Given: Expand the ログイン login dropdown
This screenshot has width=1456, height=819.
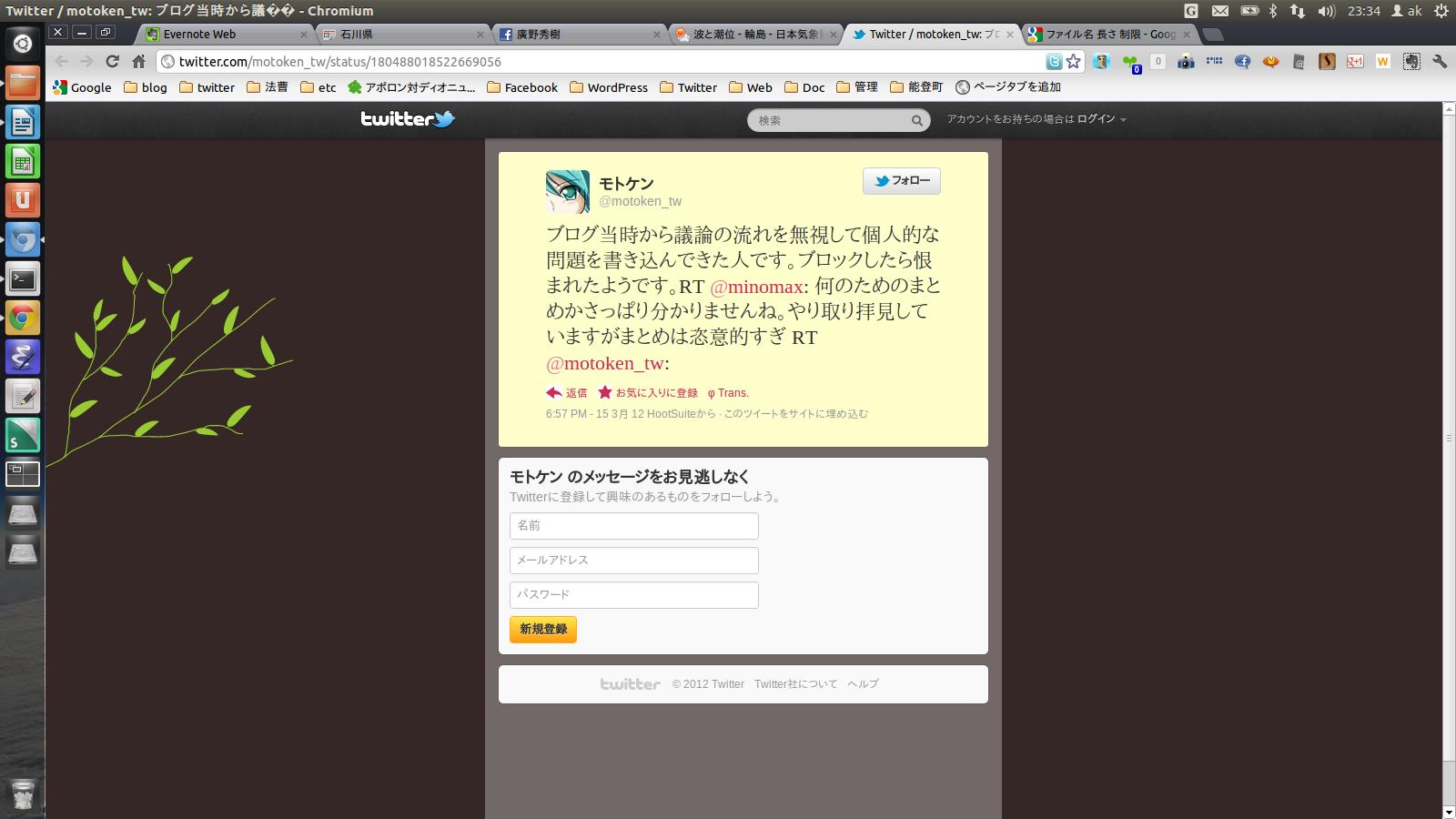Looking at the screenshot, I should 1102,119.
